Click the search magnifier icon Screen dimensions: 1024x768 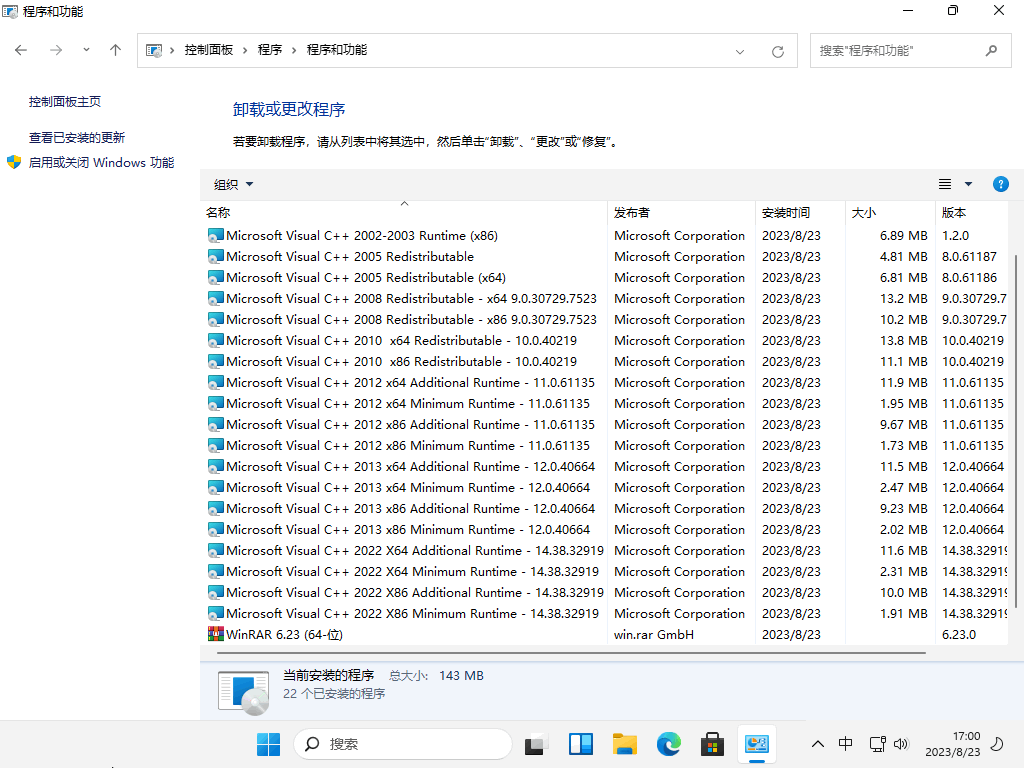(991, 50)
